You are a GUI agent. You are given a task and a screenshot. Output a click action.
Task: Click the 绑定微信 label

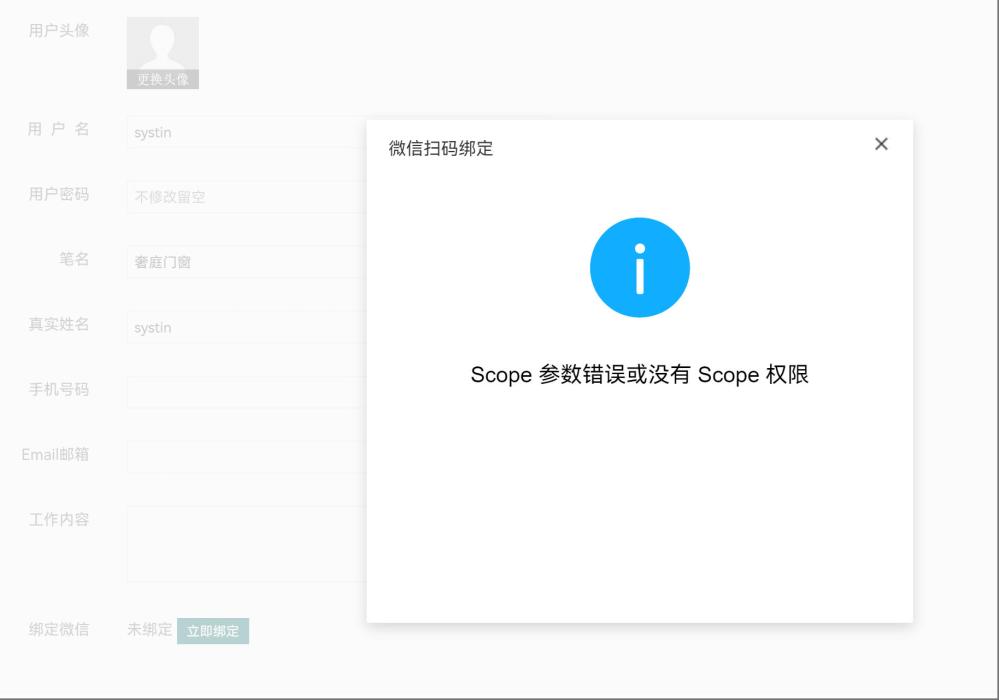pos(59,630)
